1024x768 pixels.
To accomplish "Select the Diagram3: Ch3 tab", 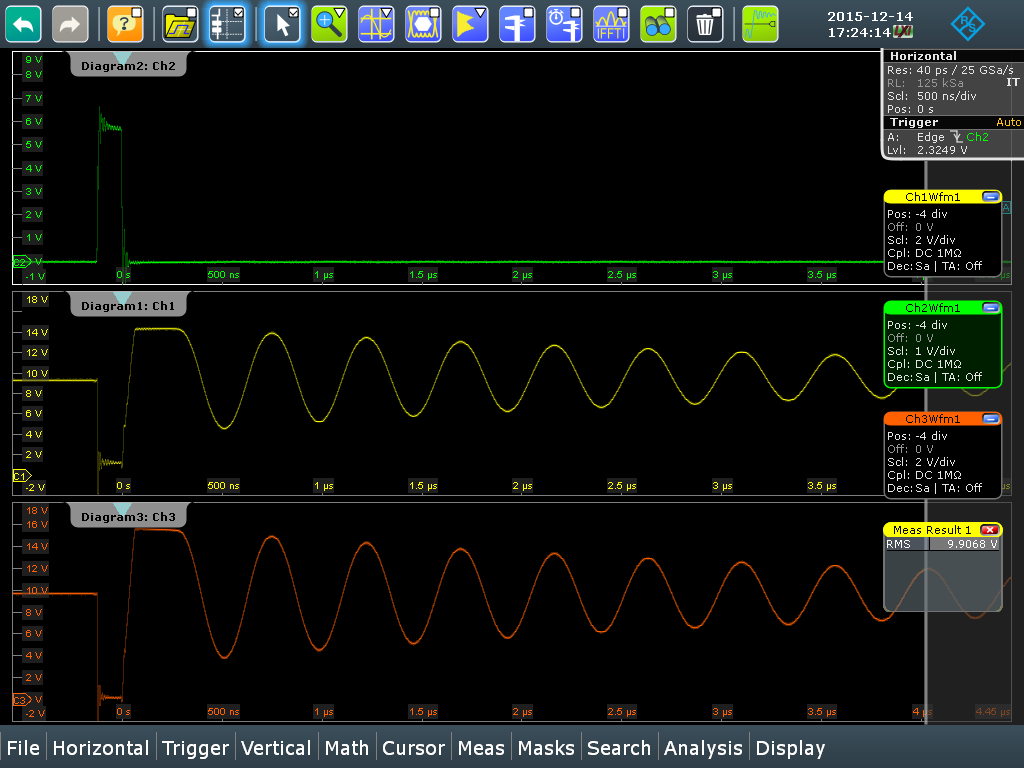I will (x=128, y=517).
